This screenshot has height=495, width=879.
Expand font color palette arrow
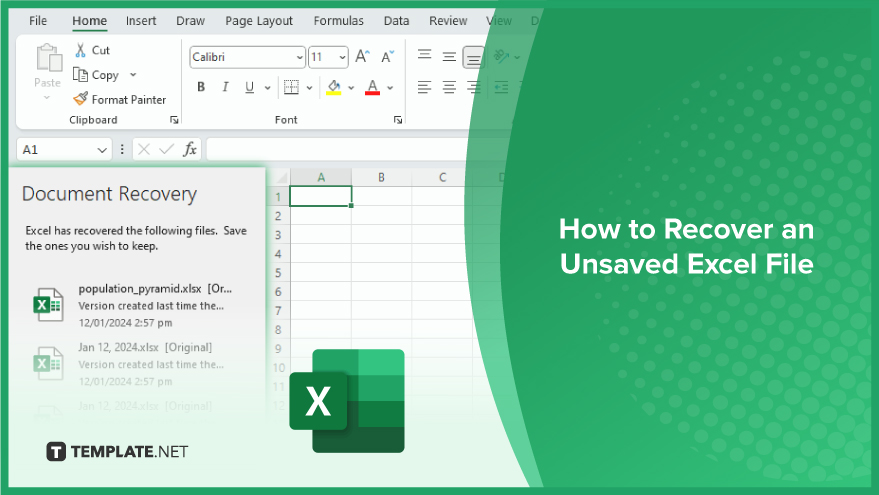390,87
